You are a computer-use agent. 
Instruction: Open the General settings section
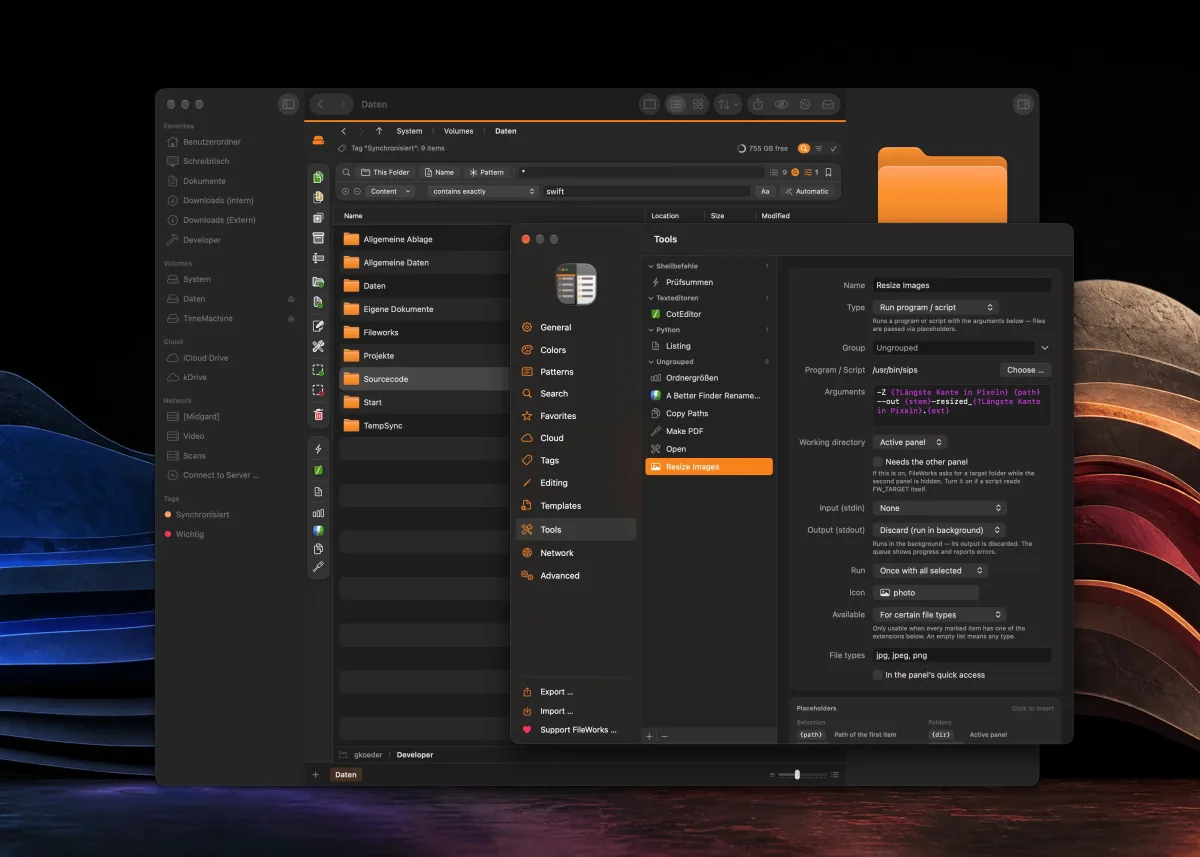(575, 327)
